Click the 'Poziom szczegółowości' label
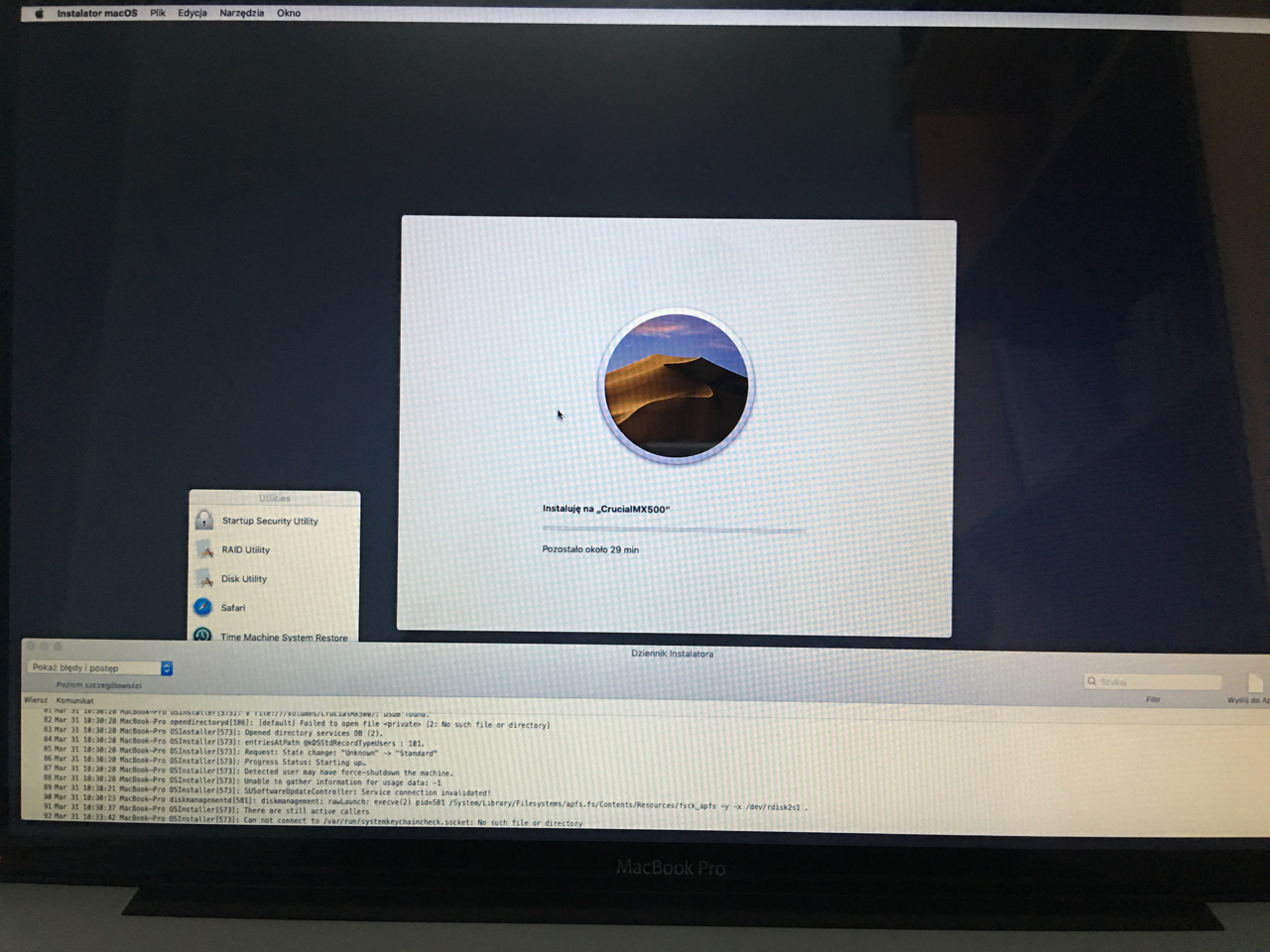The width and height of the screenshot is (1270, 952). click(98, 685)
